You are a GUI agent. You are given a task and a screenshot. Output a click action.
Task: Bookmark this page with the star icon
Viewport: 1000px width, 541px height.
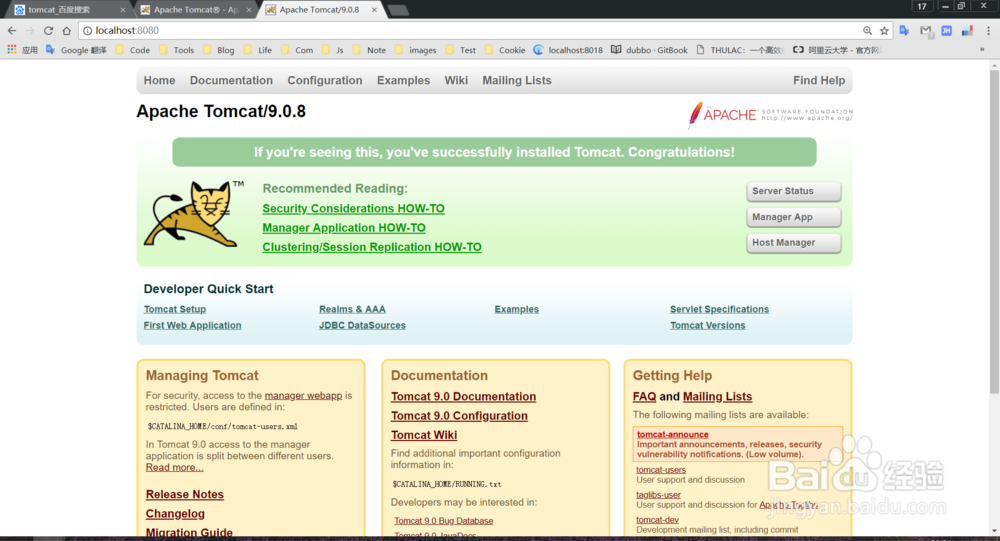[884, 30]
